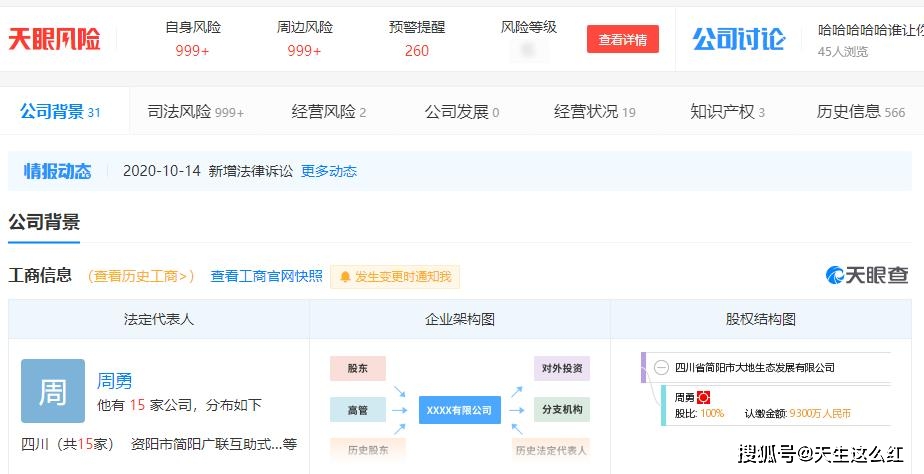Click the 15 companies count
This screenshot has height=474, width=924.
pyautogui.click(x=137, y=405)
